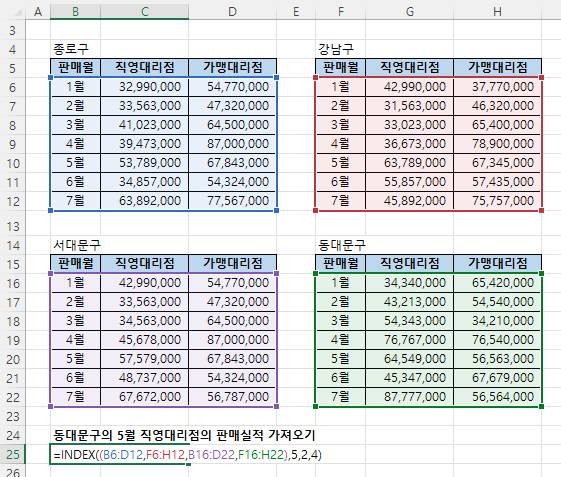The image size is (561, 477).
Task: Select the cell with 65,400,000
Action: (x=497, y=125)
